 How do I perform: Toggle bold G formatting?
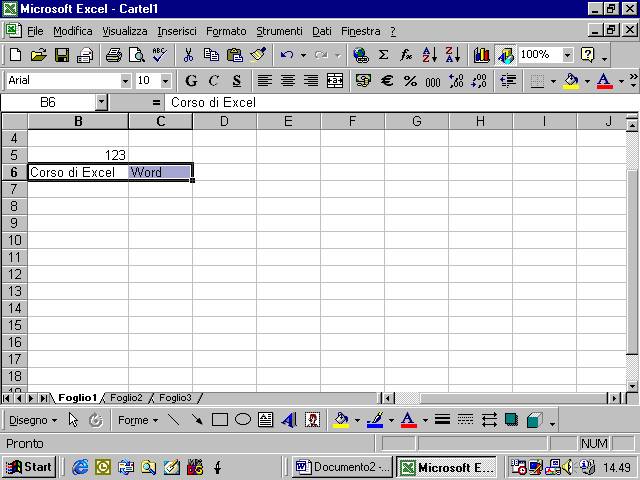(191, 80)
